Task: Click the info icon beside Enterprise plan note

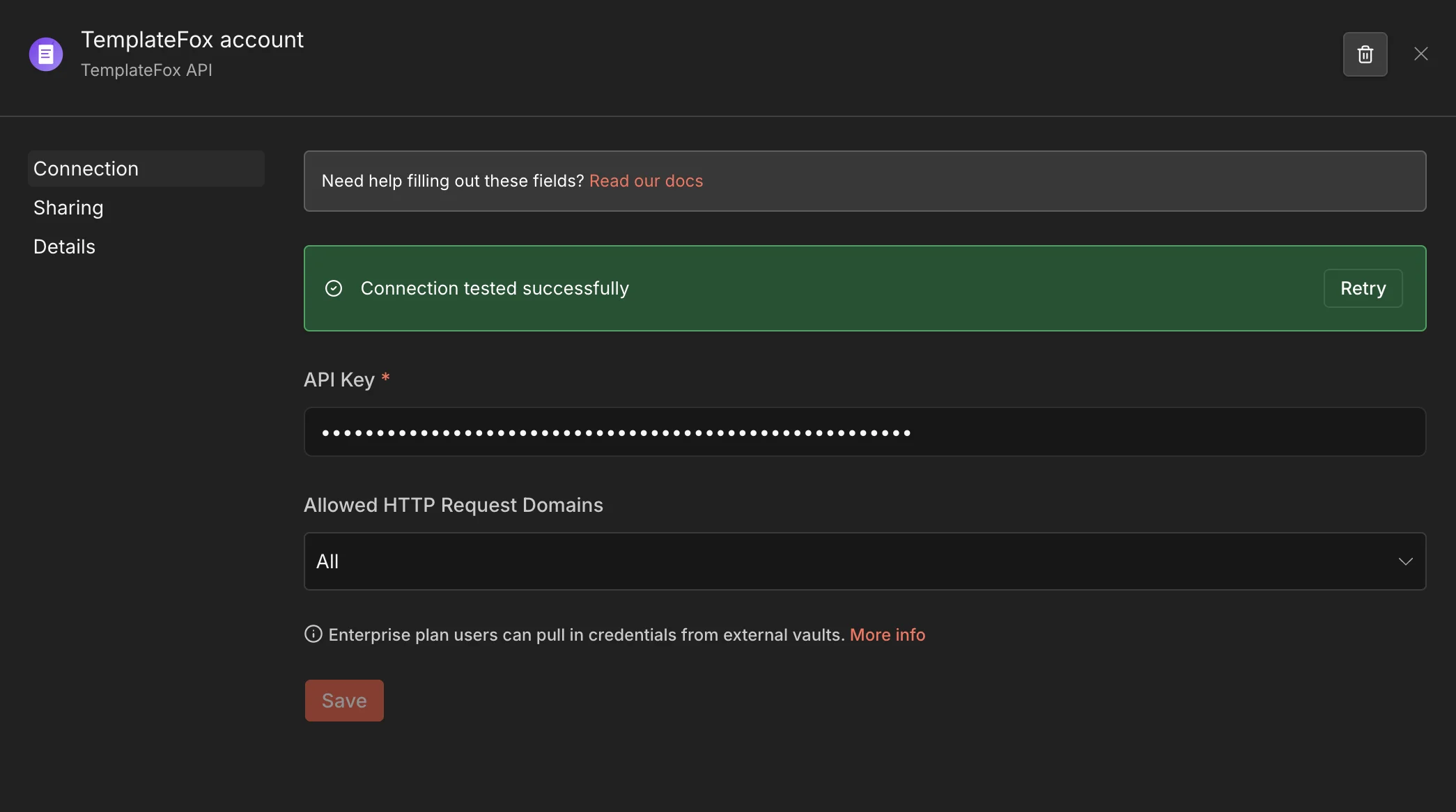Action: (313, 634)
